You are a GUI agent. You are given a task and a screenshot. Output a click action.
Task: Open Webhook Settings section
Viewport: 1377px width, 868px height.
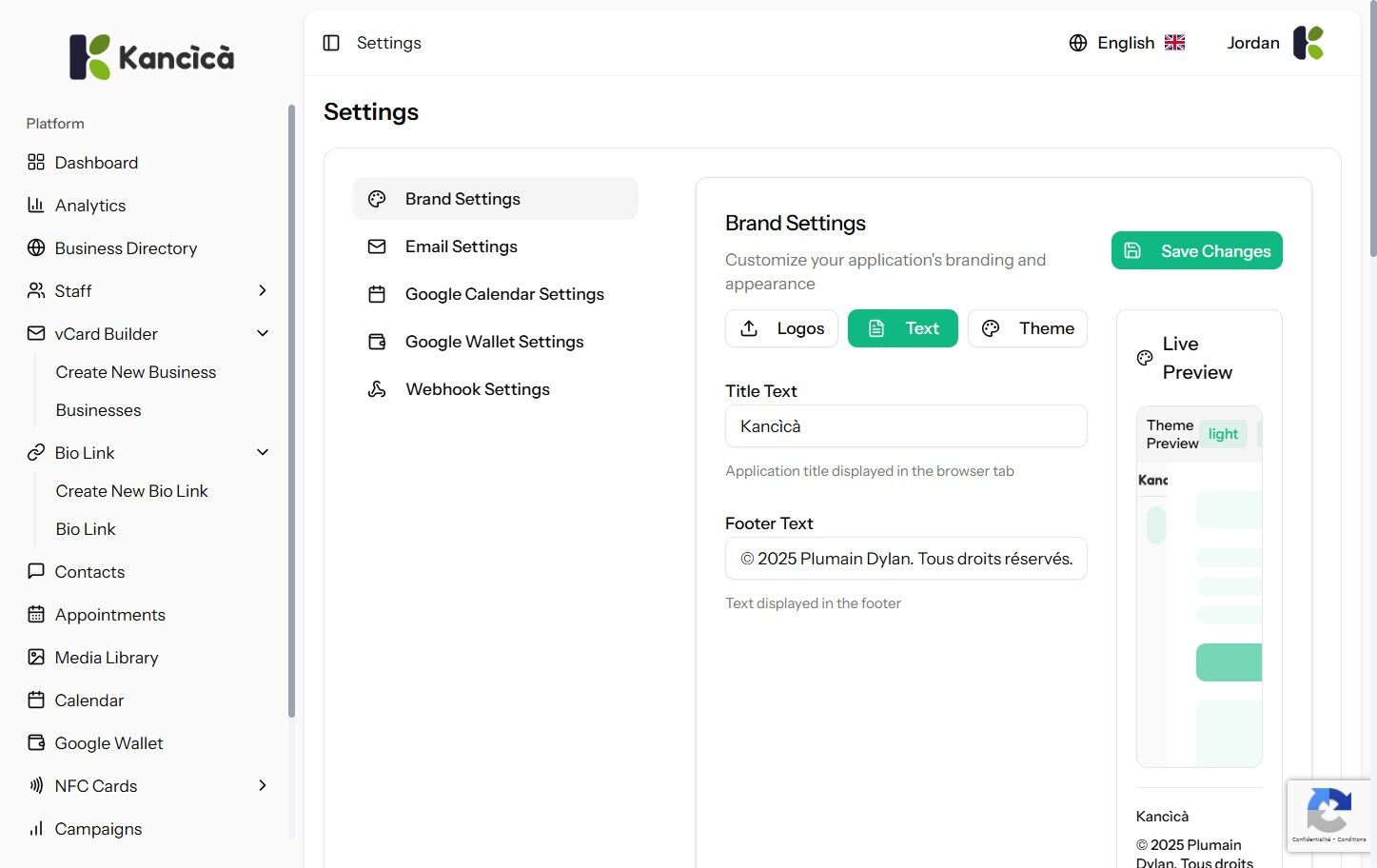(477, 389)
